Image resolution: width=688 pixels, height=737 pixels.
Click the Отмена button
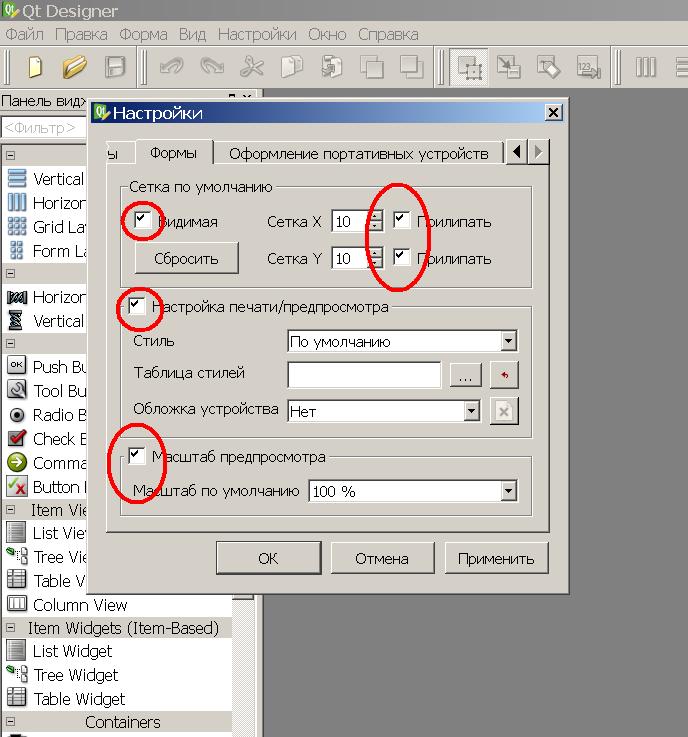pos(382,558)
